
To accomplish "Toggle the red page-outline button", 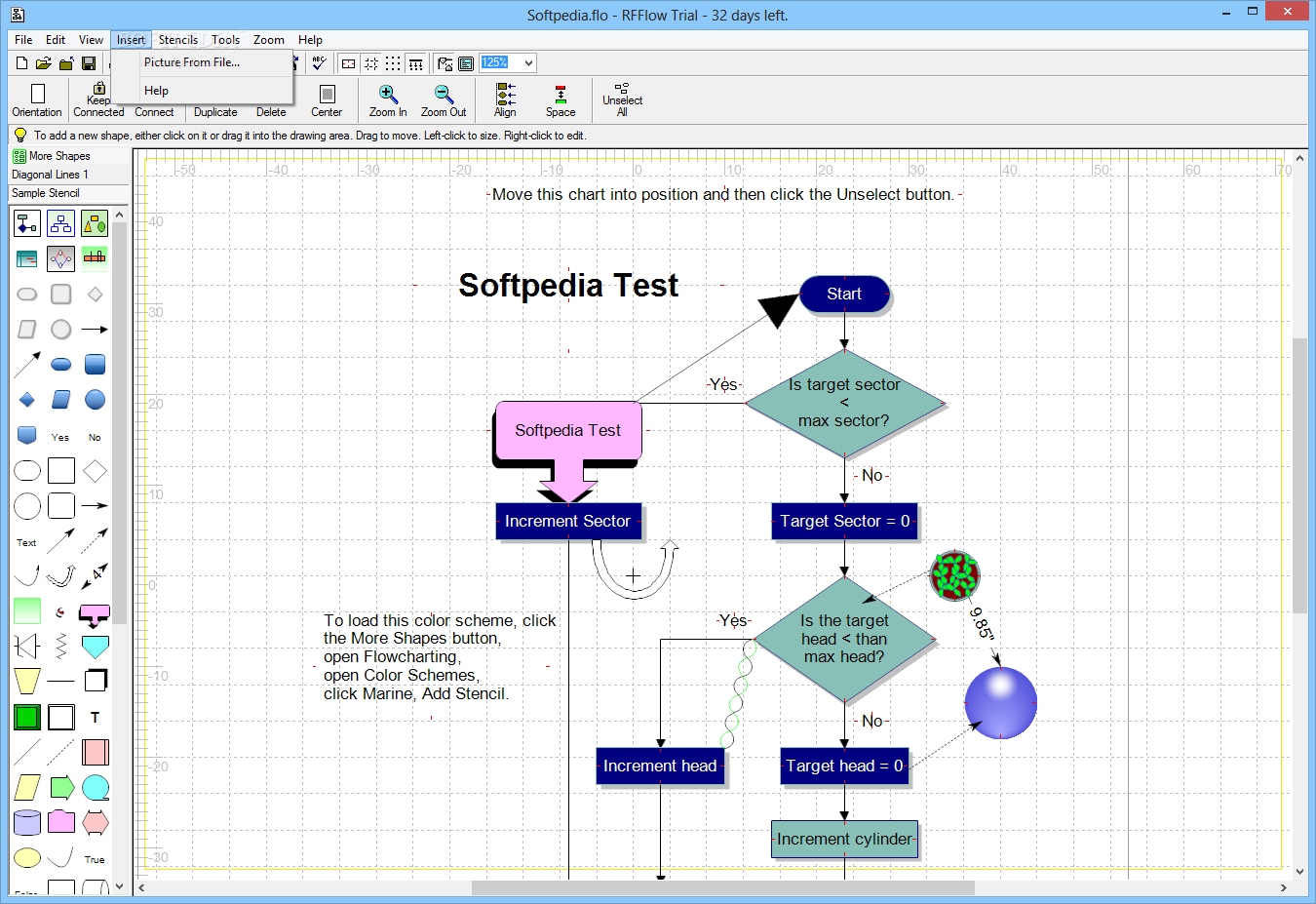I will (x=348, y=63).
